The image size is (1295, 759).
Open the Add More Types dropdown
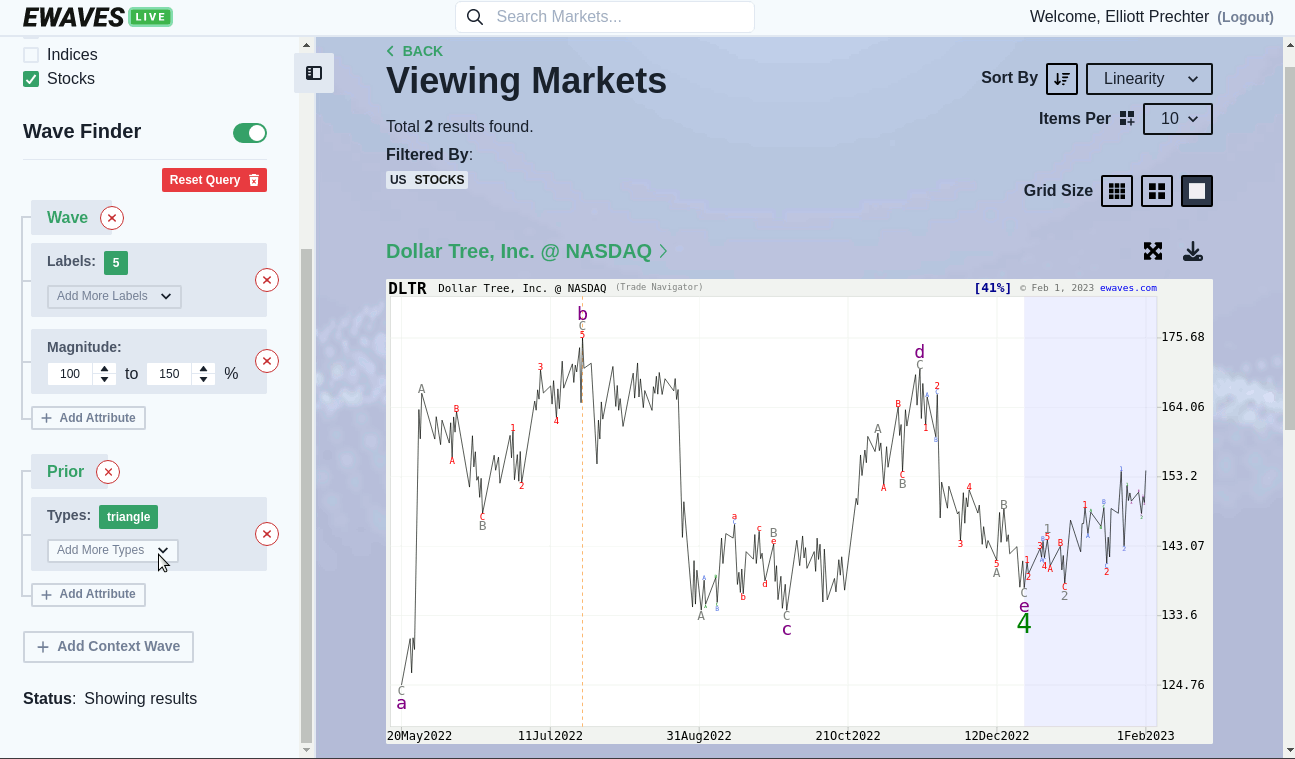click(113, 550)
